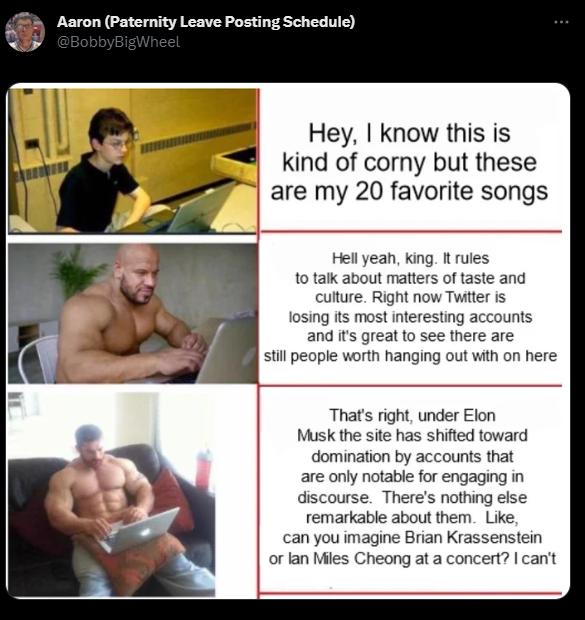Viewport: 585px width, 620px height.
Task: Open the attached meme image
Action: [288, 340]
